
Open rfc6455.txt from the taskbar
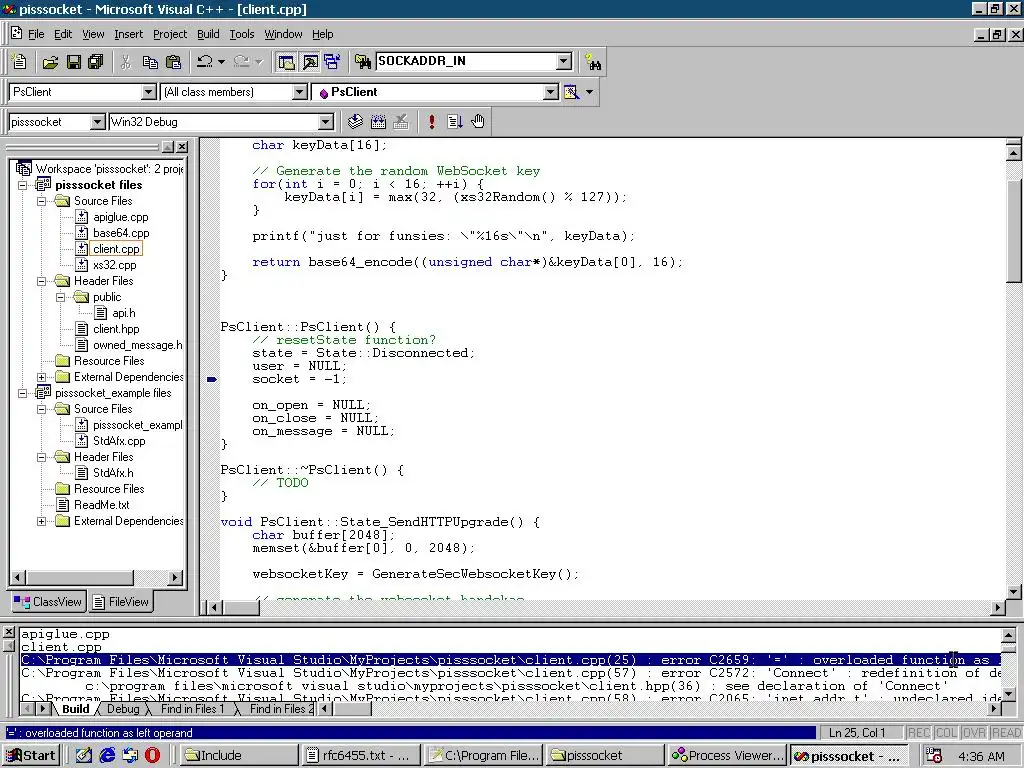(360, 756)
